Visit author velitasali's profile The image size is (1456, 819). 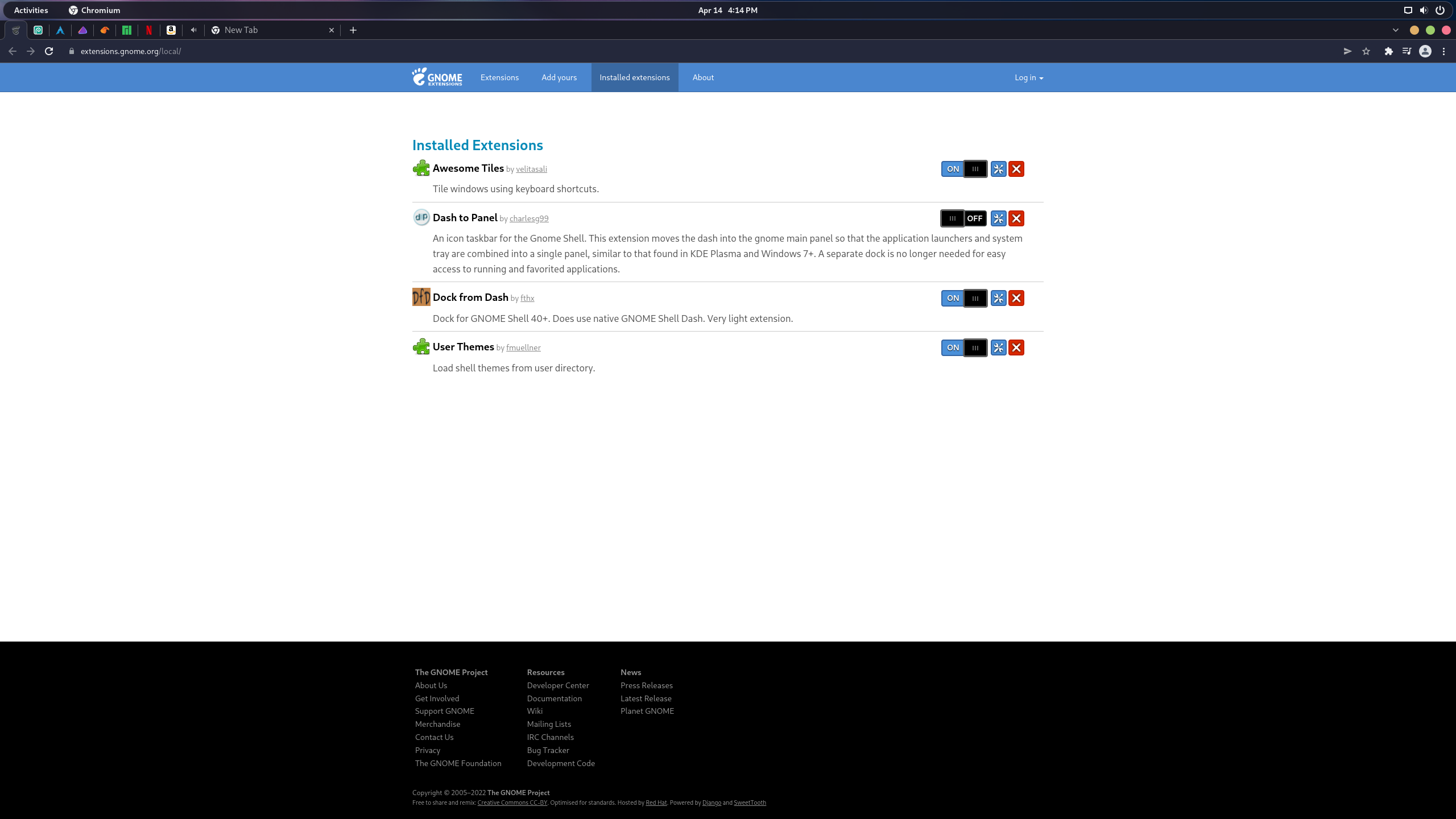pyautogui.click(x=531, y=169)
